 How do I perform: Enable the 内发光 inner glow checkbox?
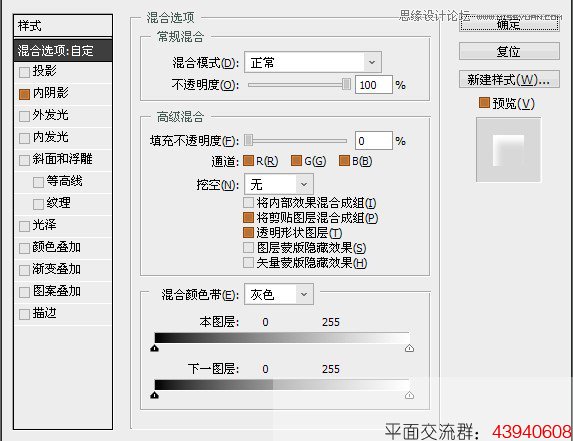pos(24,138)
